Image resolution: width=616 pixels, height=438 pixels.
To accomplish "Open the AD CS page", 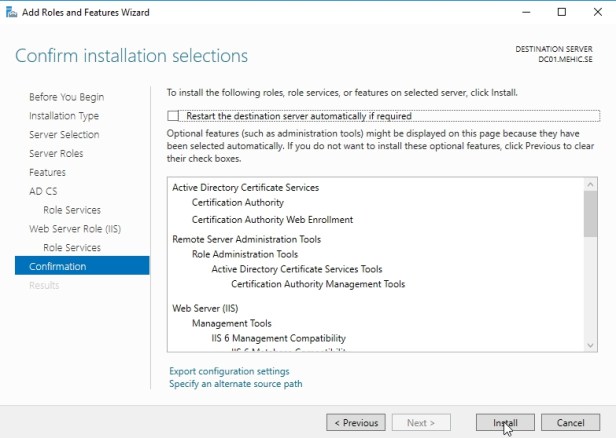I will coord(43,191).
